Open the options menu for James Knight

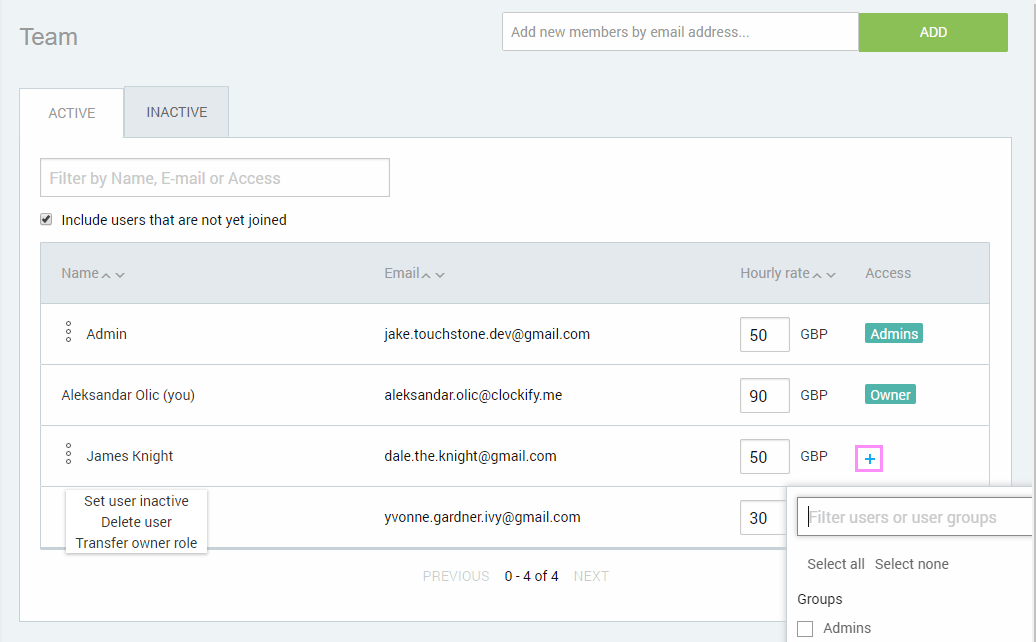pyautogui.click(x=68, y=454)
